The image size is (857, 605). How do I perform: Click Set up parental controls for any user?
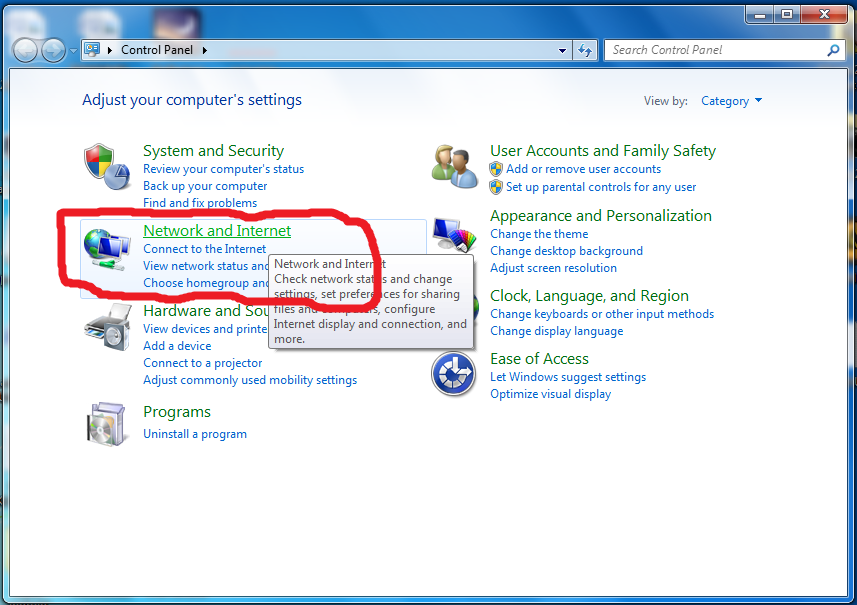pyautogui.click(x=601, y=187)
